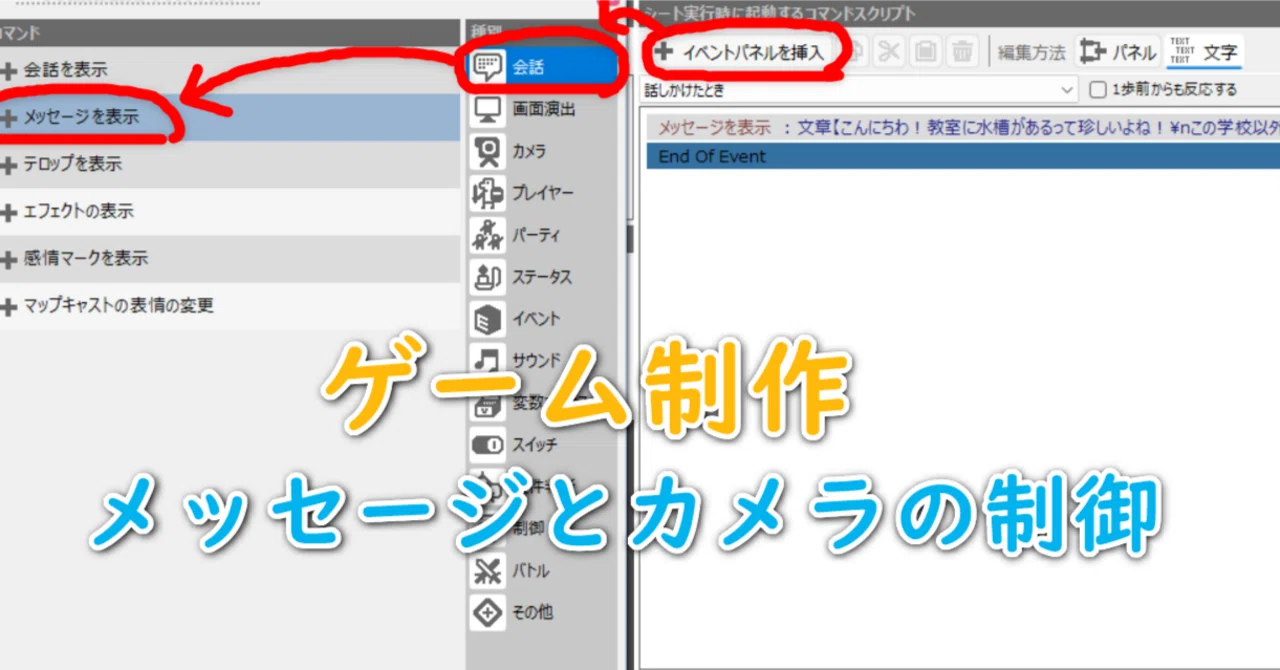The image size is (1280, 670).
Task: Add the エフェクトの表示 command
Action: click(230, 211)
